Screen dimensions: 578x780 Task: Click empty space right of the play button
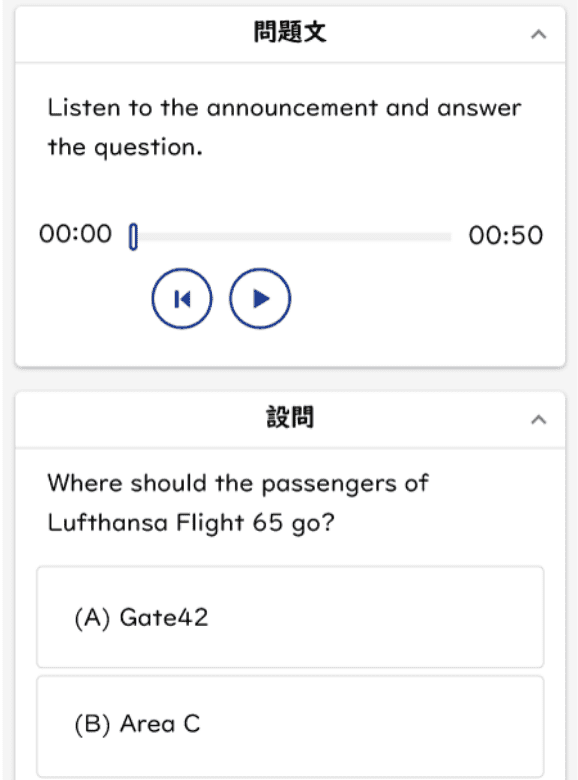tap(423, 298)
